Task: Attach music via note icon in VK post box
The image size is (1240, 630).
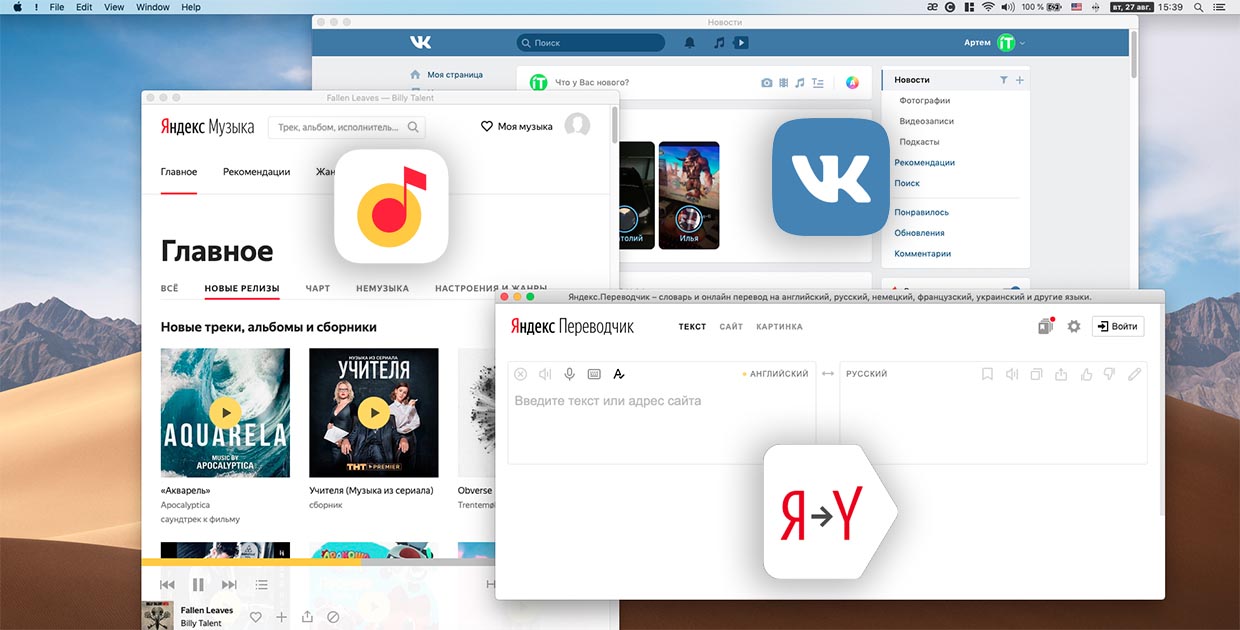Action: click(x=799, y=83)
